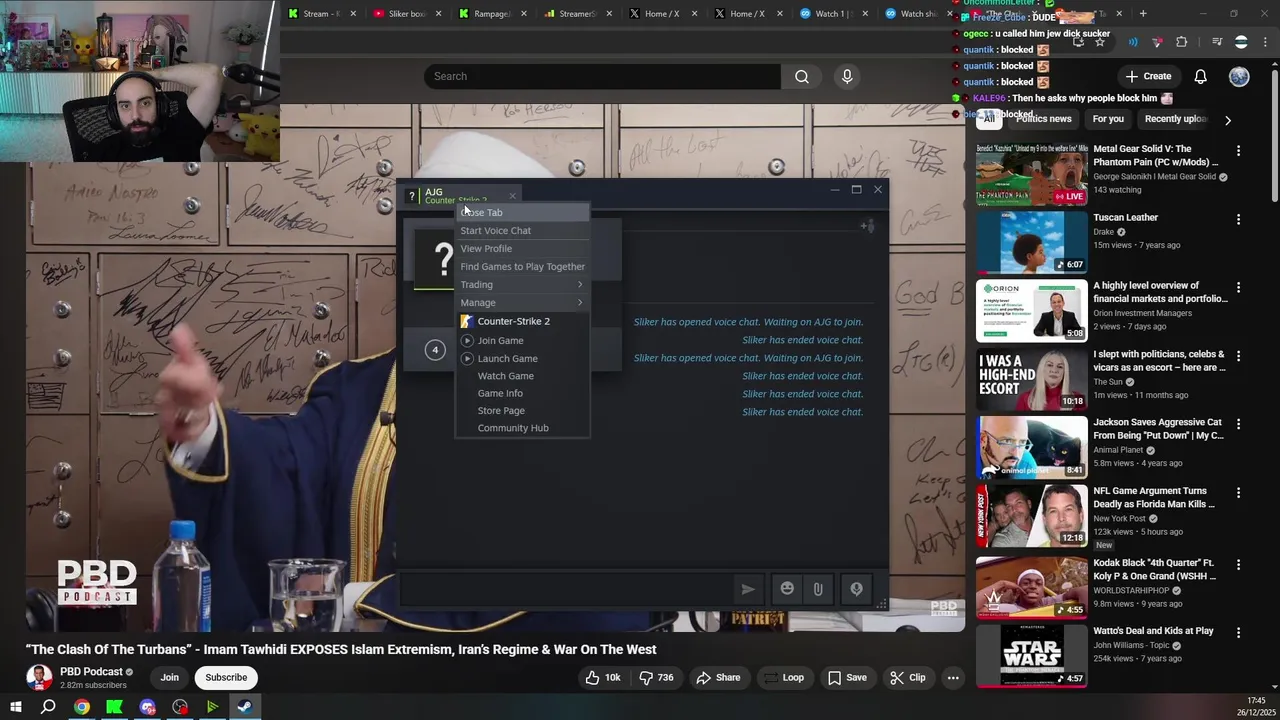The height and width of the screenshot is (720, 1280).
Task: Create a Clip of the video
Action: click(908, 678)
